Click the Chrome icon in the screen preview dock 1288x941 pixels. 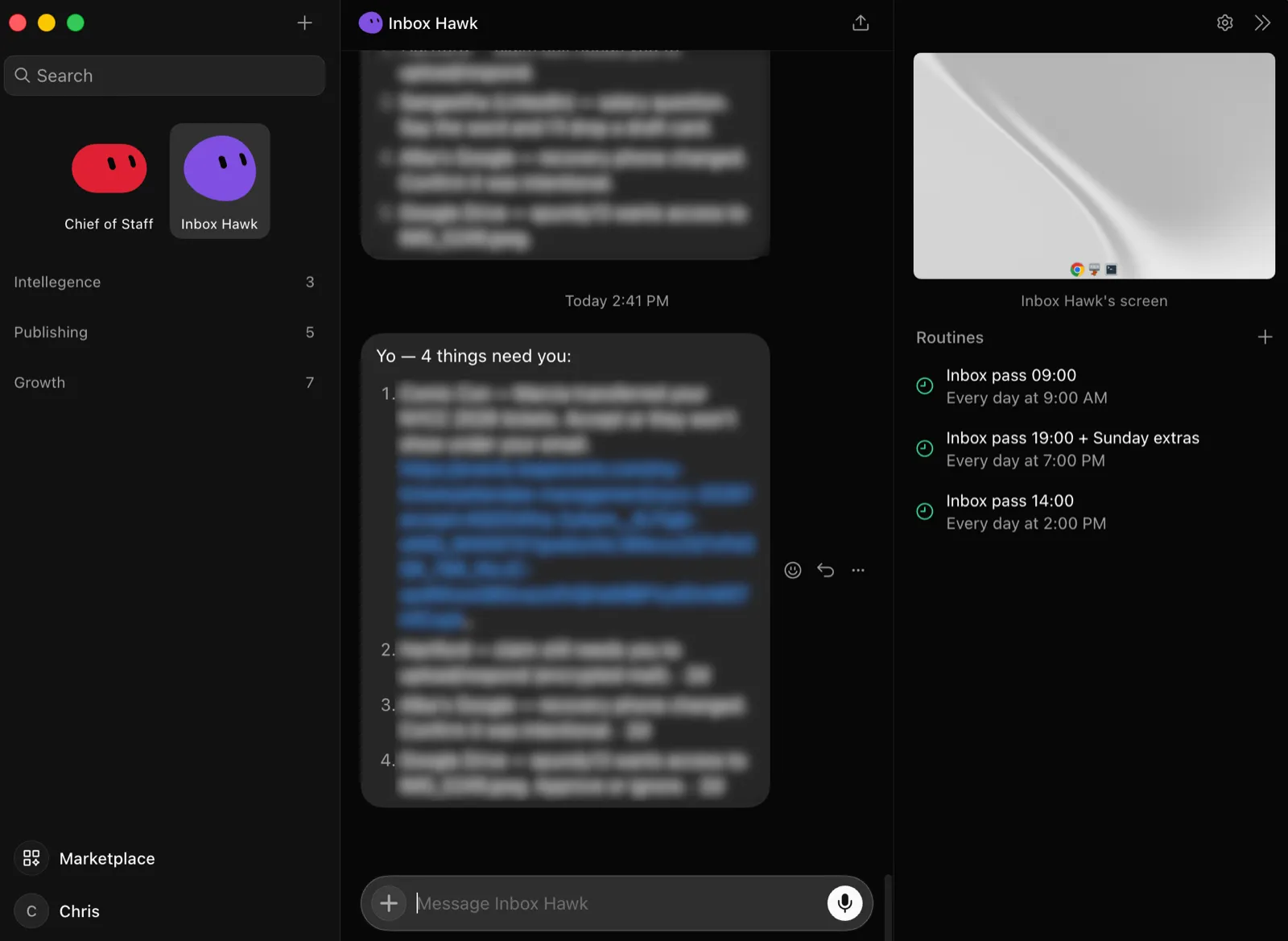1076,270
